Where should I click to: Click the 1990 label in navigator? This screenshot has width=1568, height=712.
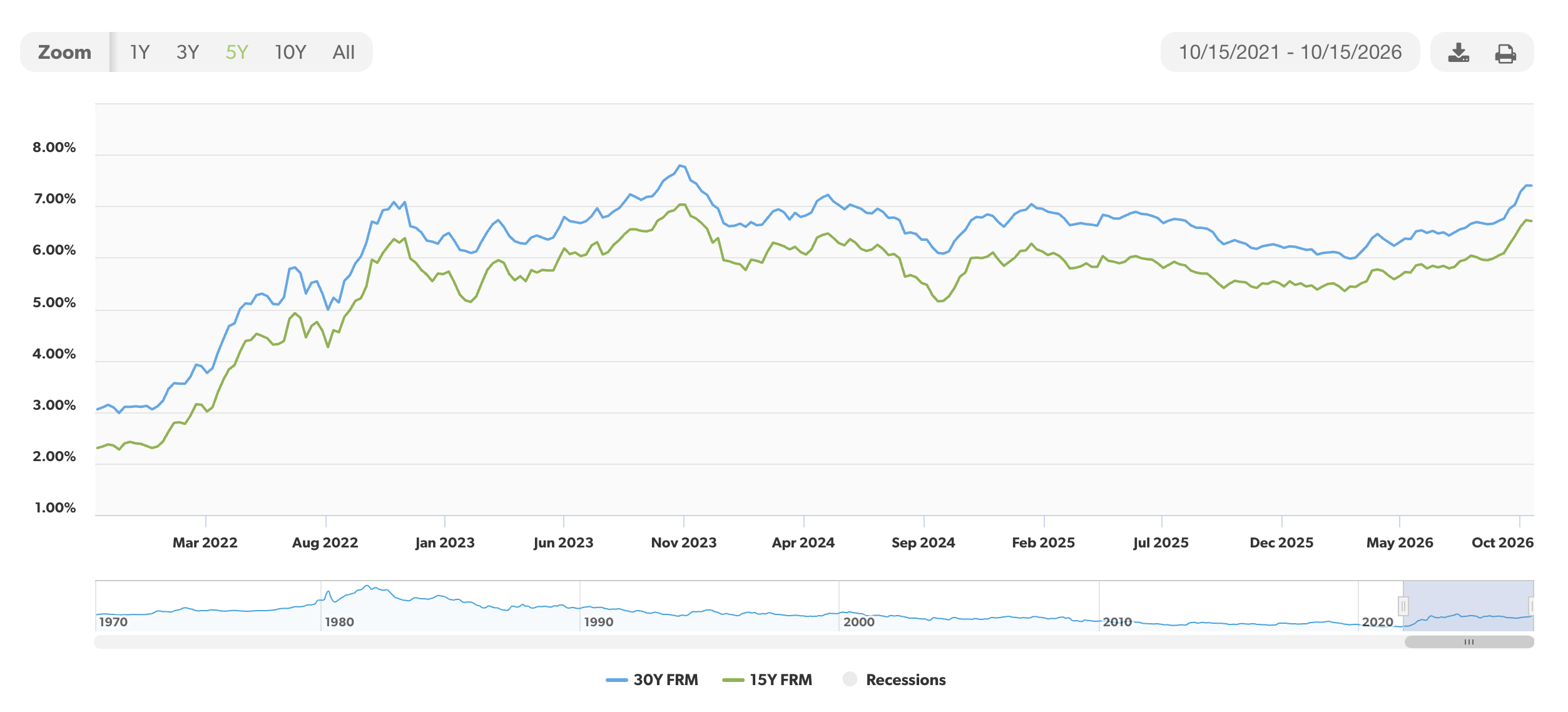[598, 622]
